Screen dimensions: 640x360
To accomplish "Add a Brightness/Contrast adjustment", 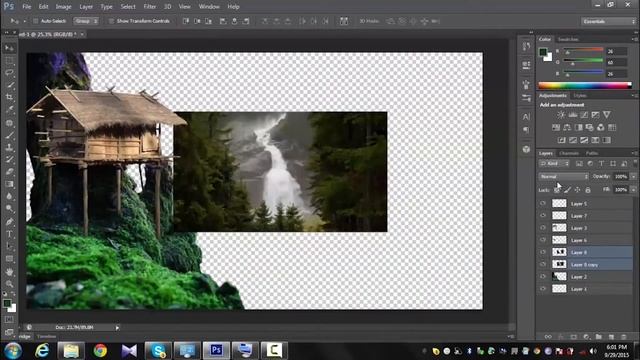I will 561,115.
